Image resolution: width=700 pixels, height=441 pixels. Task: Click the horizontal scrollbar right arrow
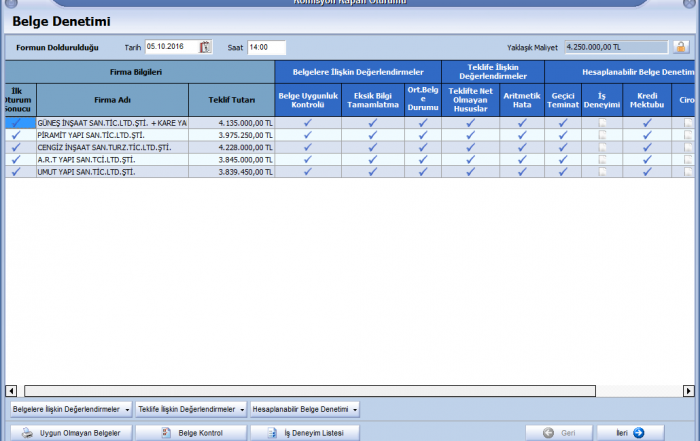[686, 391]
